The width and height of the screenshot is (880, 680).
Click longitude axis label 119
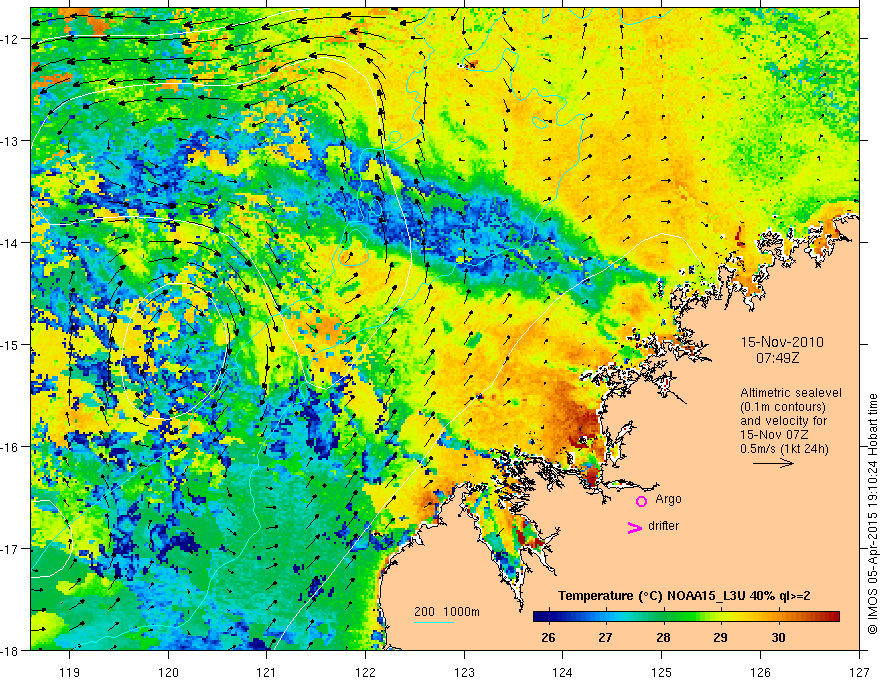pos(70,672)
